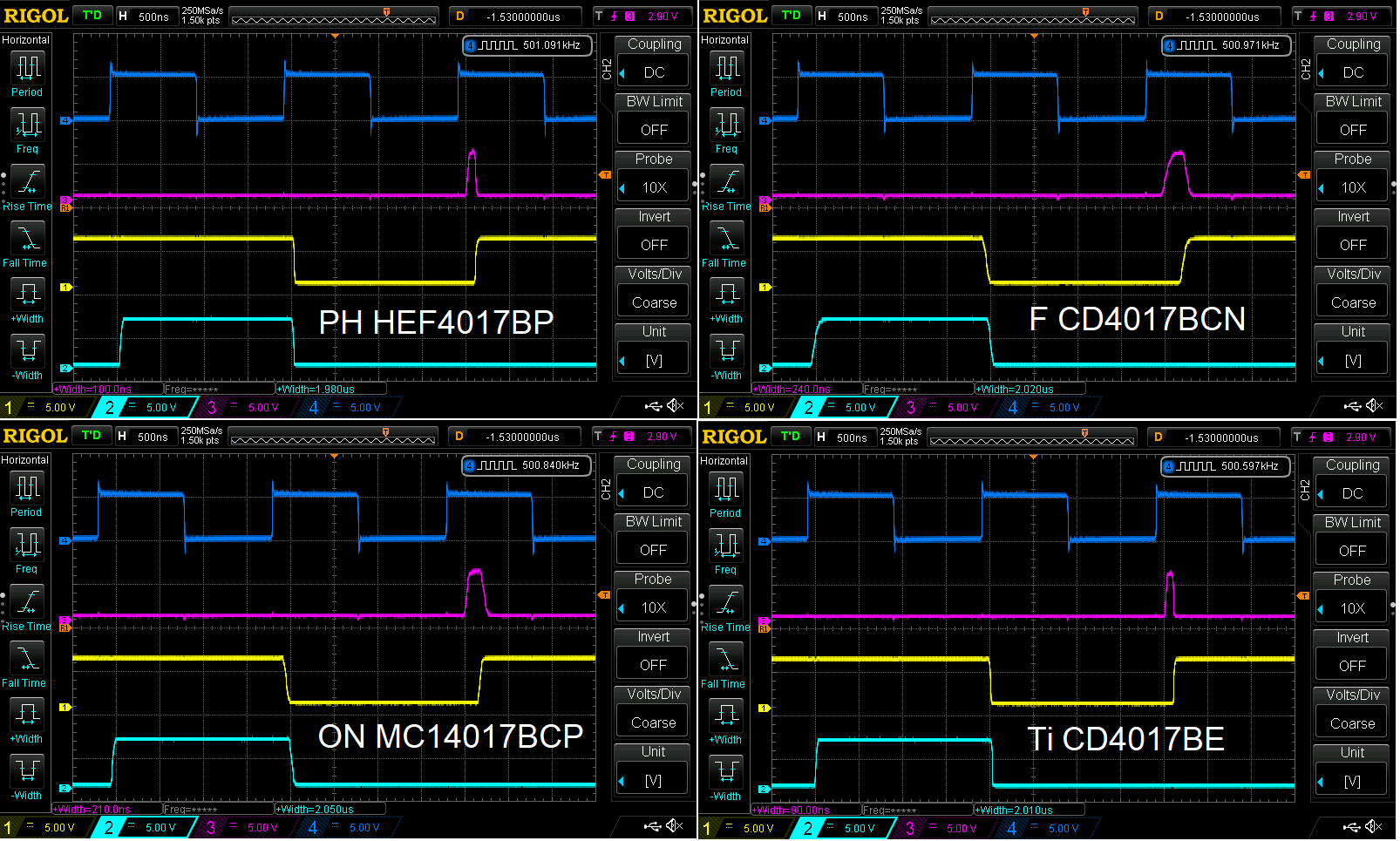This screenshot has height=841, width=1400.
Task: Choose Fall Time icon in the PH HEF4017BP panel
Action: 28,245
